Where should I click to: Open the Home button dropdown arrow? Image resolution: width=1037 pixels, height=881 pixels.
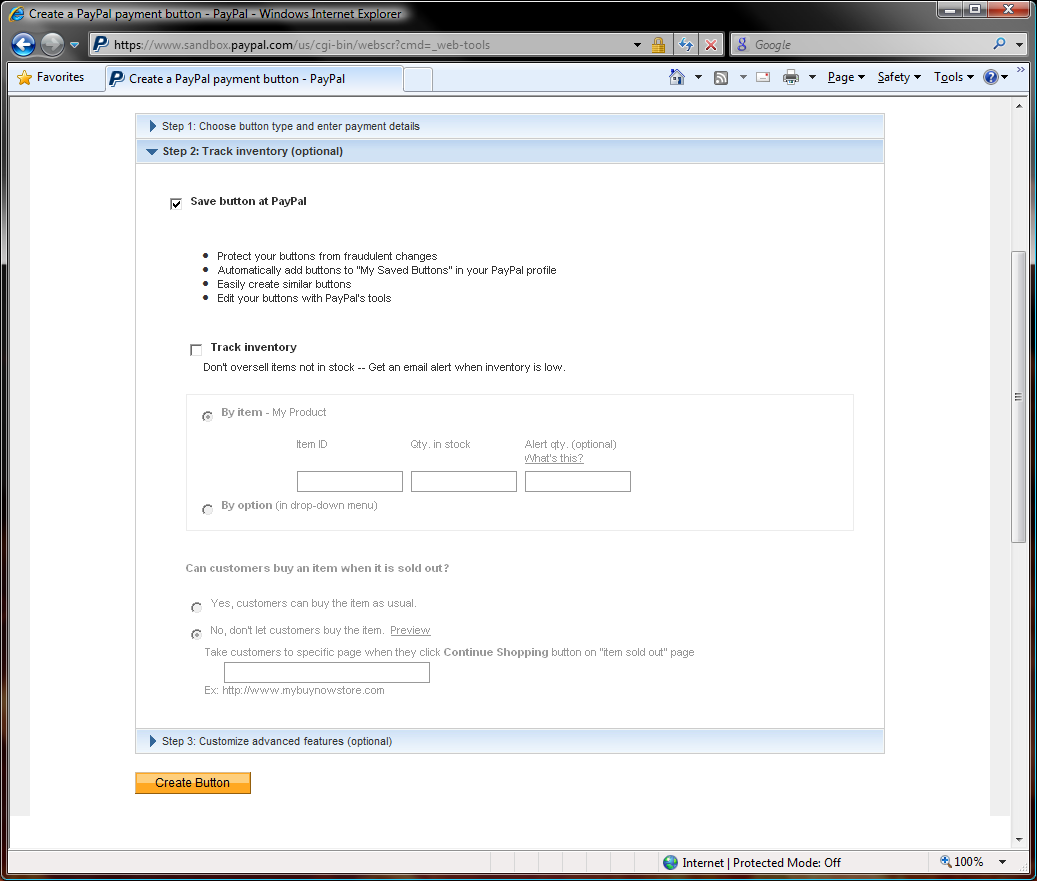(x=698, y=77)
